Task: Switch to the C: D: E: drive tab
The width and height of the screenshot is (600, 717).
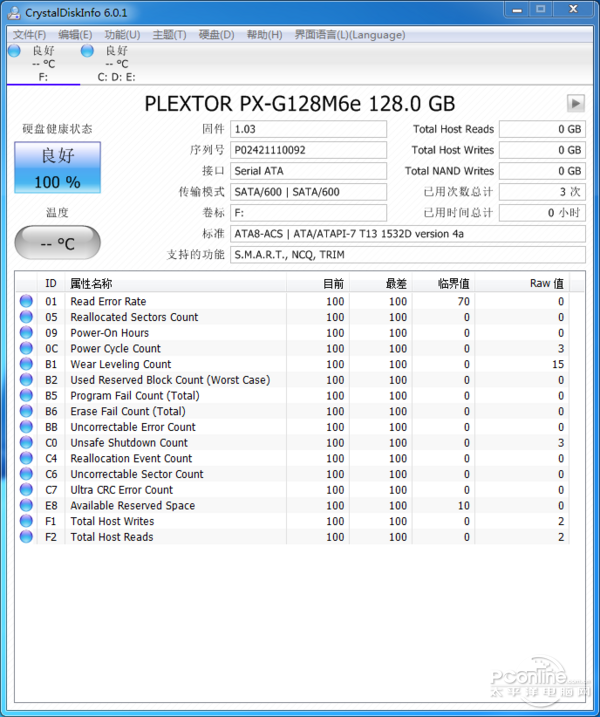Action: coord(116,63)
